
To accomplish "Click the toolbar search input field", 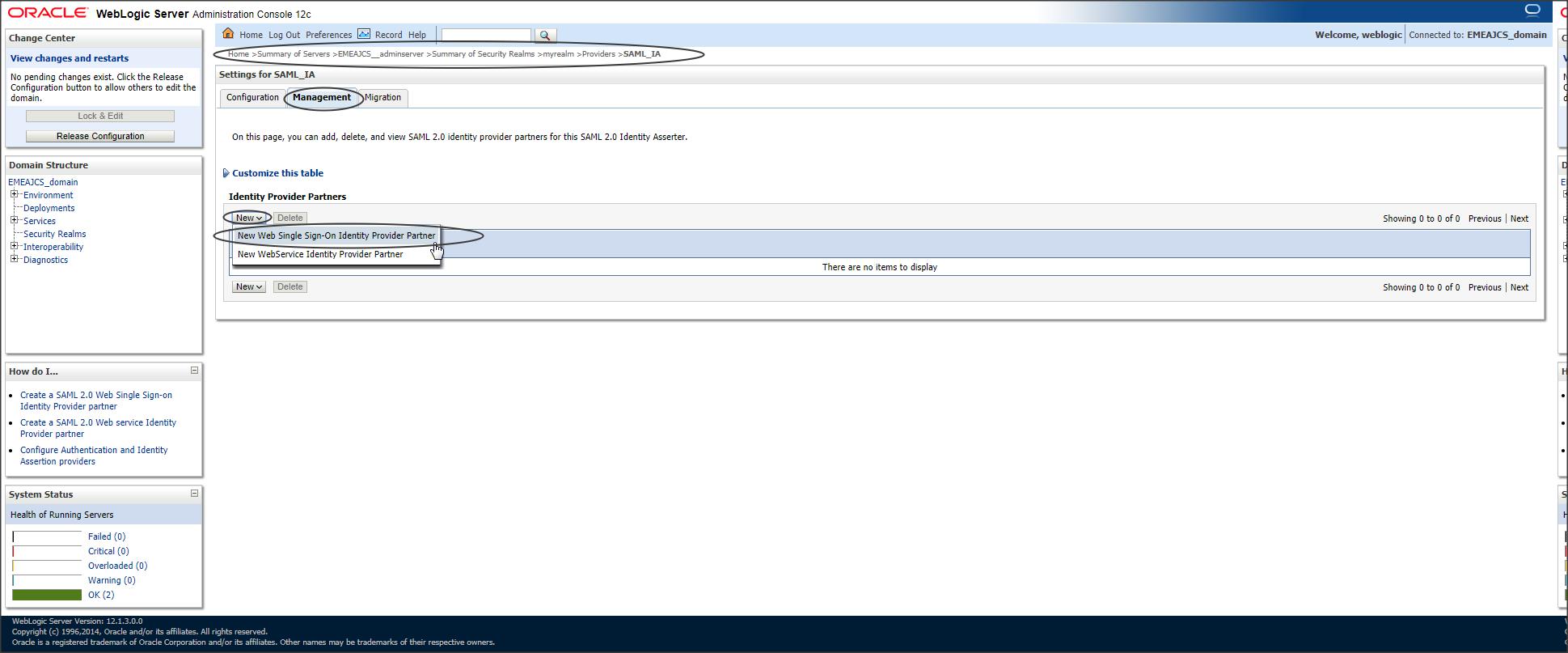I will tap(486, 35).
